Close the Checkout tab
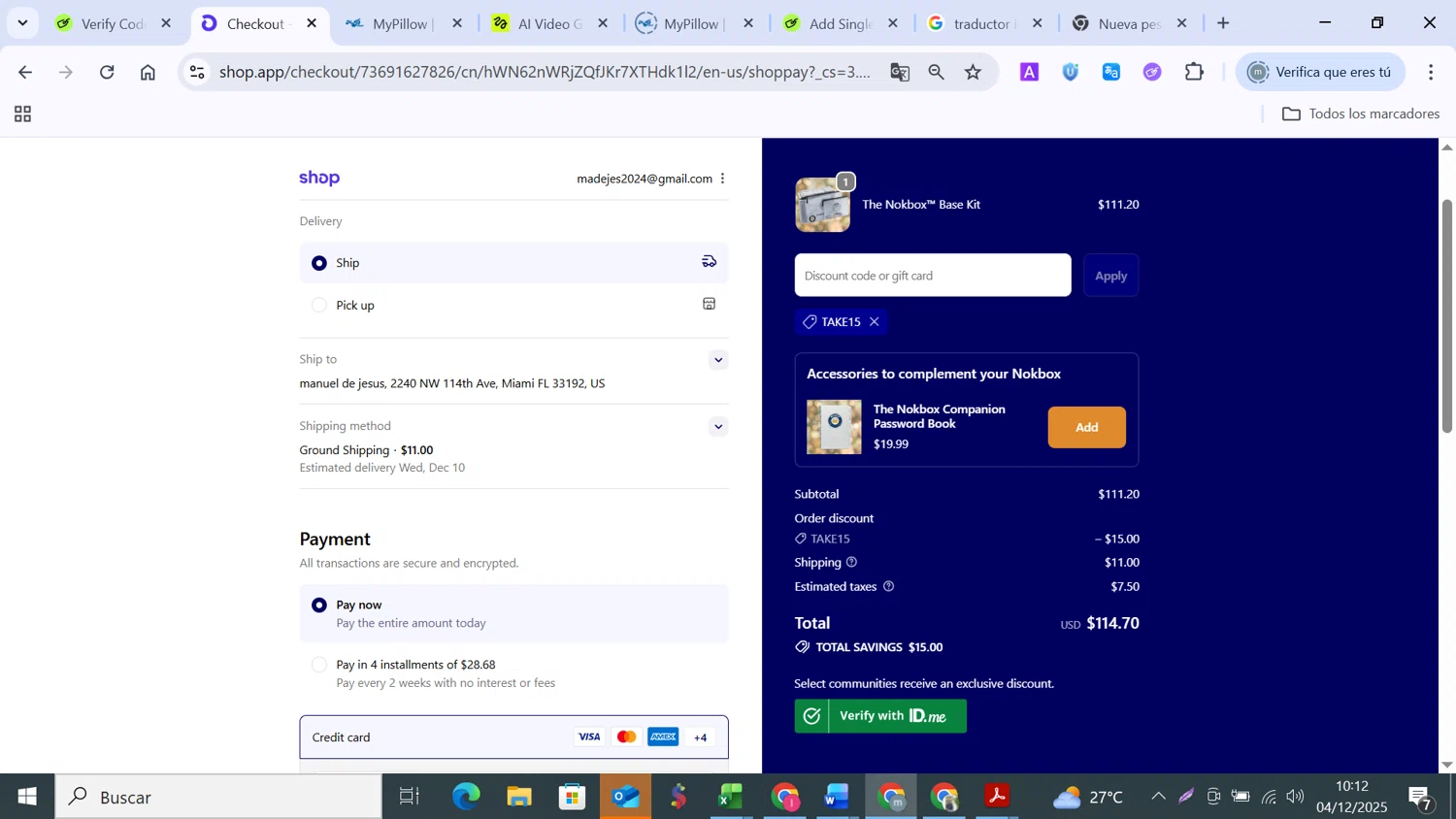1456x819 pixels. point(312,23)
